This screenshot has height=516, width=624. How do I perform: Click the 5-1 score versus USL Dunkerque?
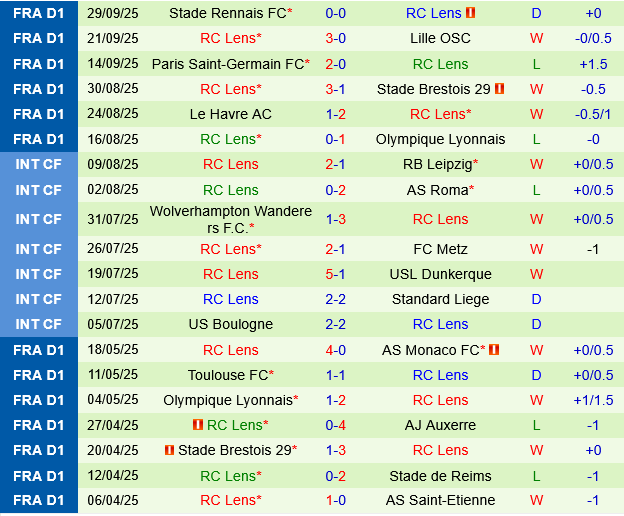[336, 274]
